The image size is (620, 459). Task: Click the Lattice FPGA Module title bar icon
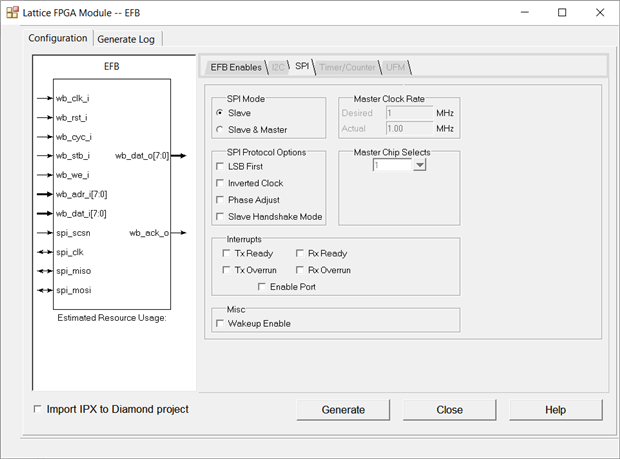pyautogui.click(x=12, y=13)
